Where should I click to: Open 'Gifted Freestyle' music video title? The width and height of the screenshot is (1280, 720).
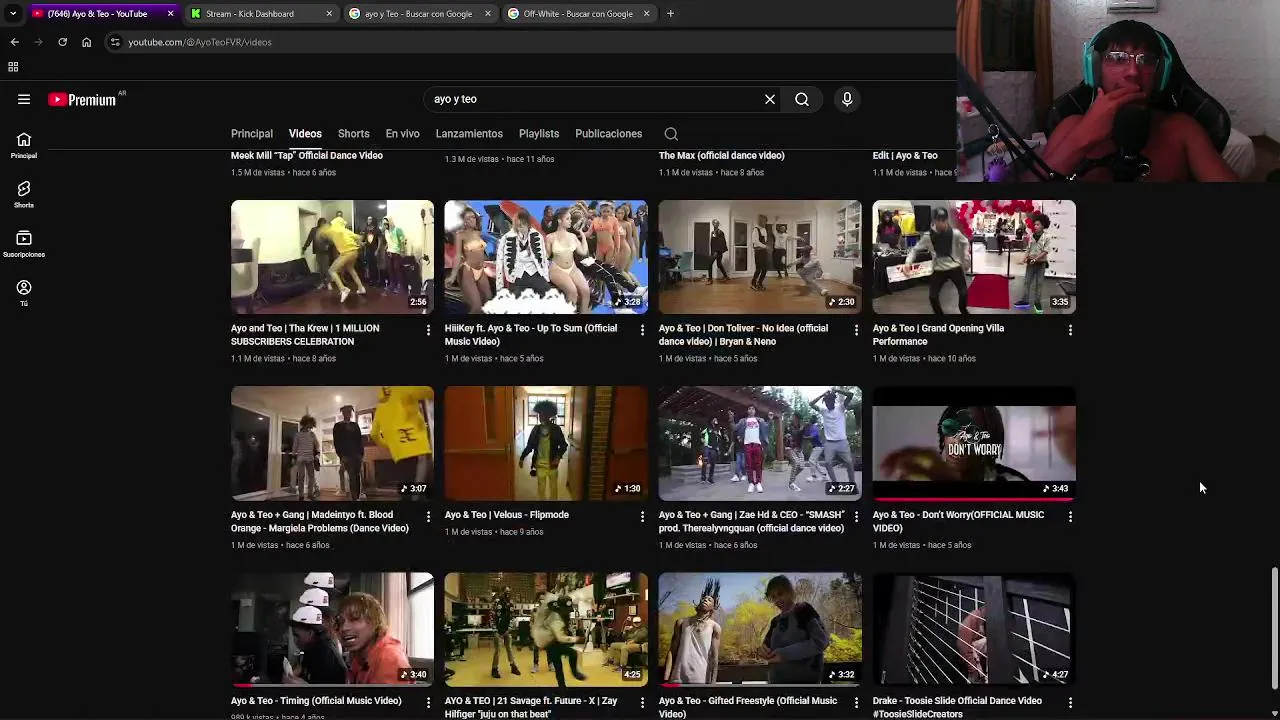click(748, 707)
